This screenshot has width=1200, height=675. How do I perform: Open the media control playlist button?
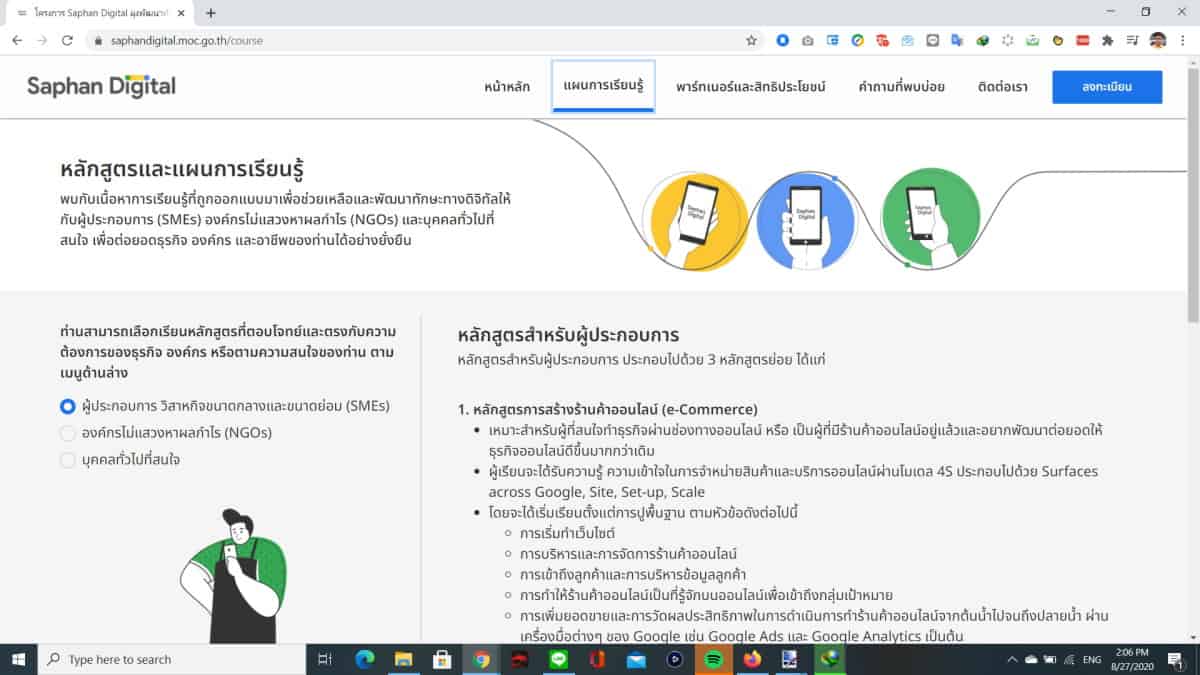pos(1132,41)
